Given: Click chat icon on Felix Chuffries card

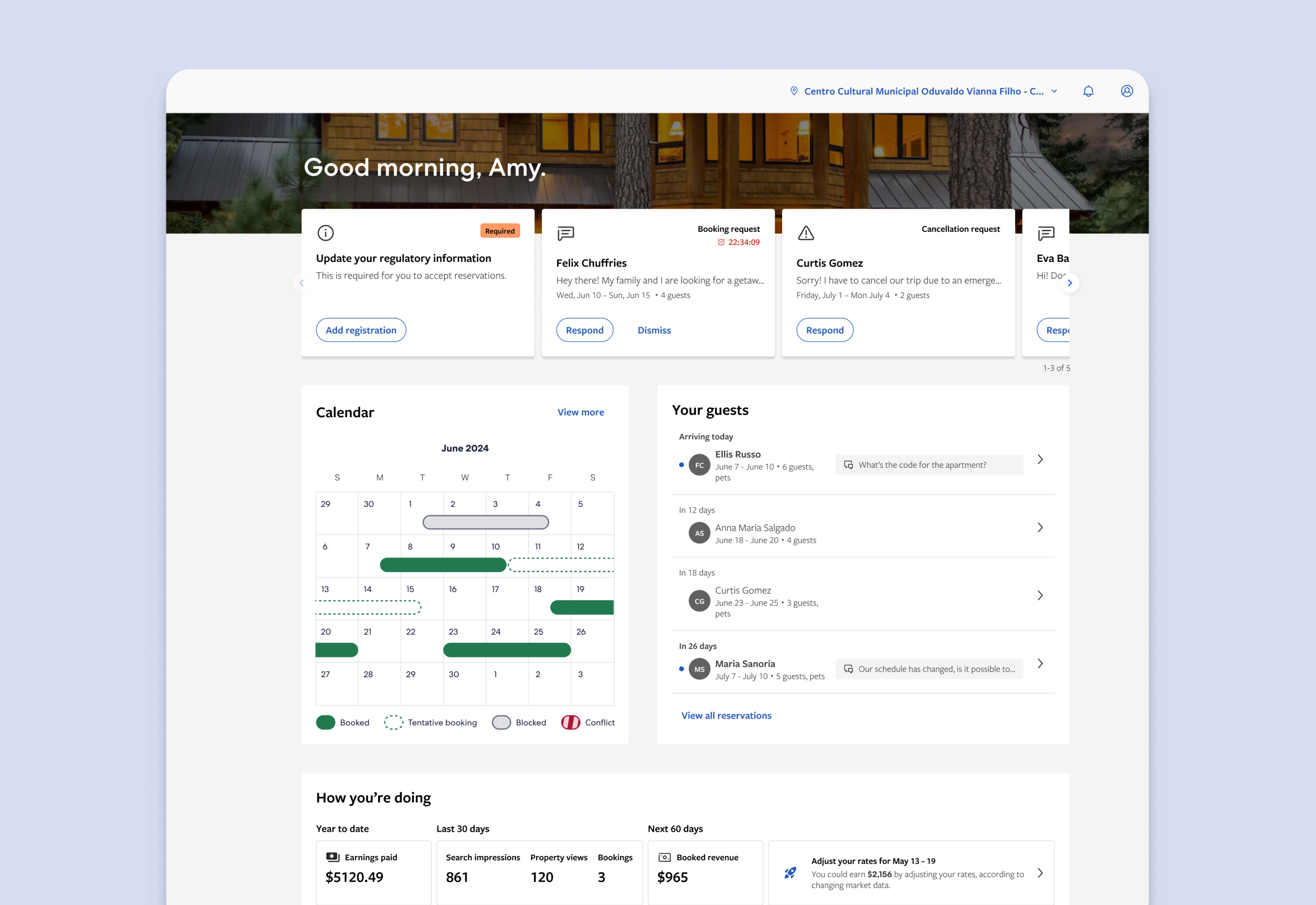Looking at the screenshot, I should [565, 233].
